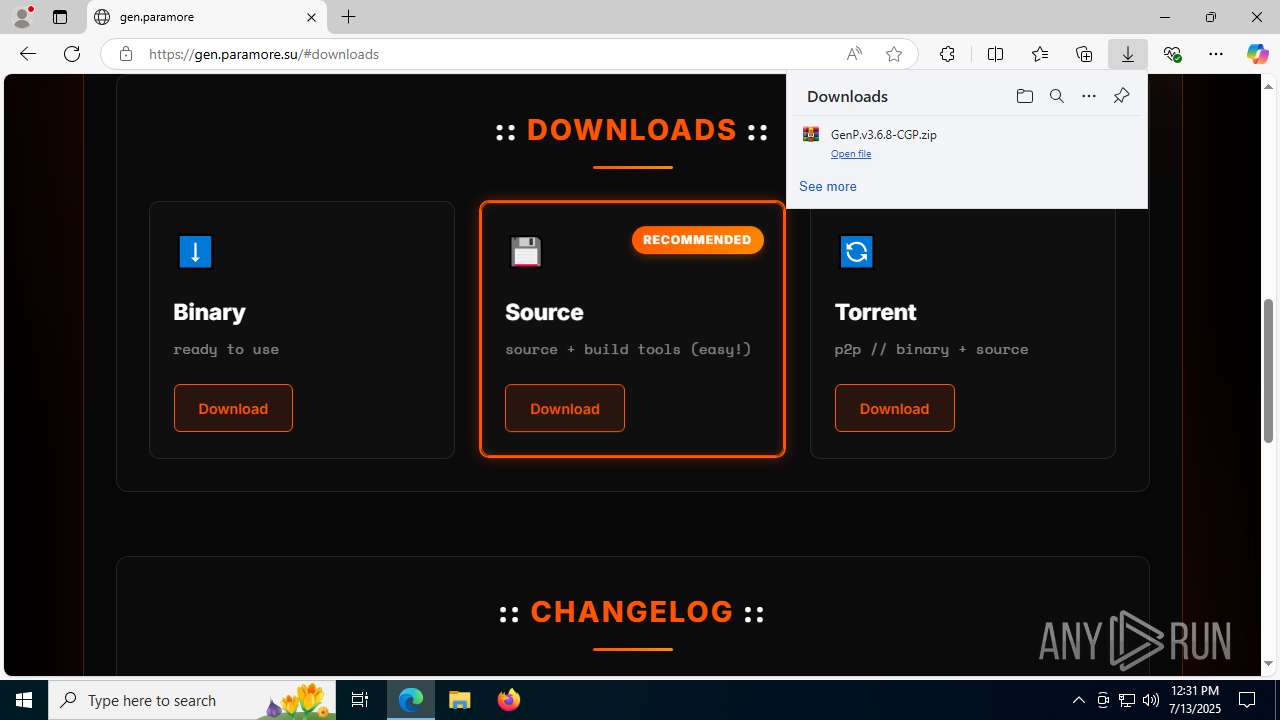Add this page to favorites star
This screenshot has height=720, width=1280.
point(894,54)
